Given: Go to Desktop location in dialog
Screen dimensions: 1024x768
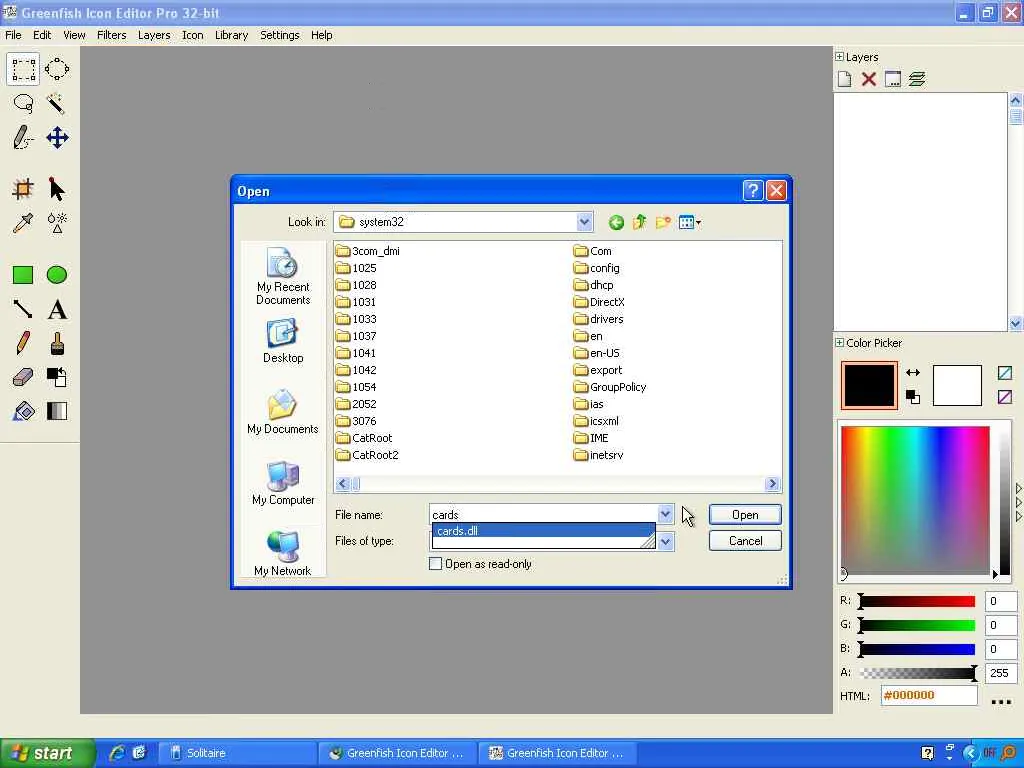Looking at the screenshot, I should pos(283,341).
